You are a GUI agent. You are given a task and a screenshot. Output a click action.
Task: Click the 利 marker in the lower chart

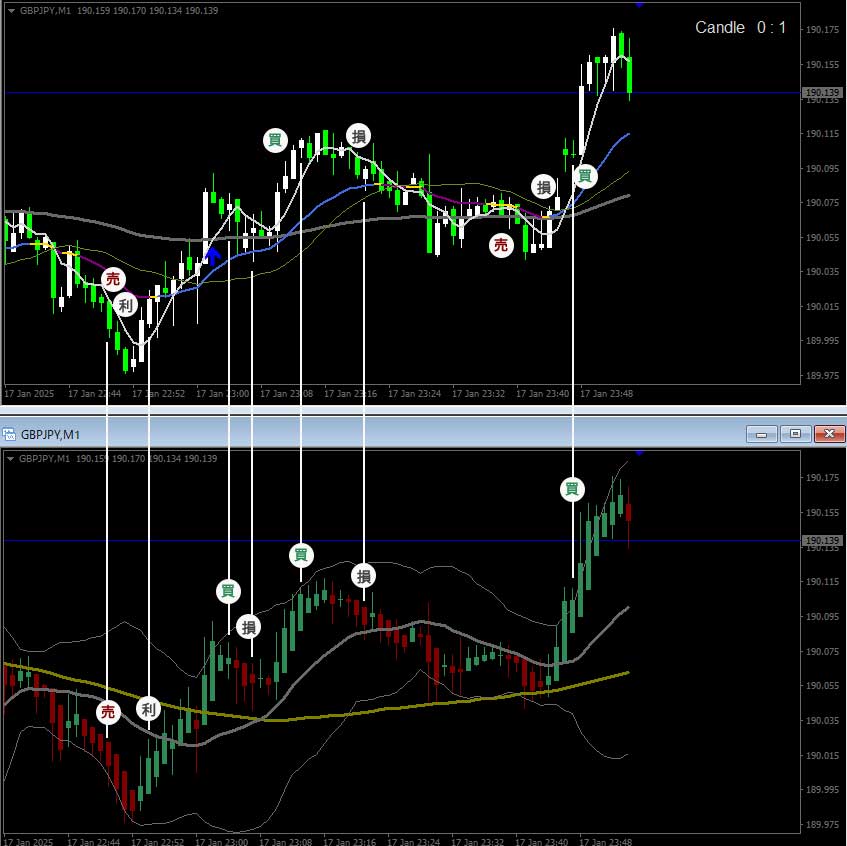pyautogui.click(x=148, y=710)
